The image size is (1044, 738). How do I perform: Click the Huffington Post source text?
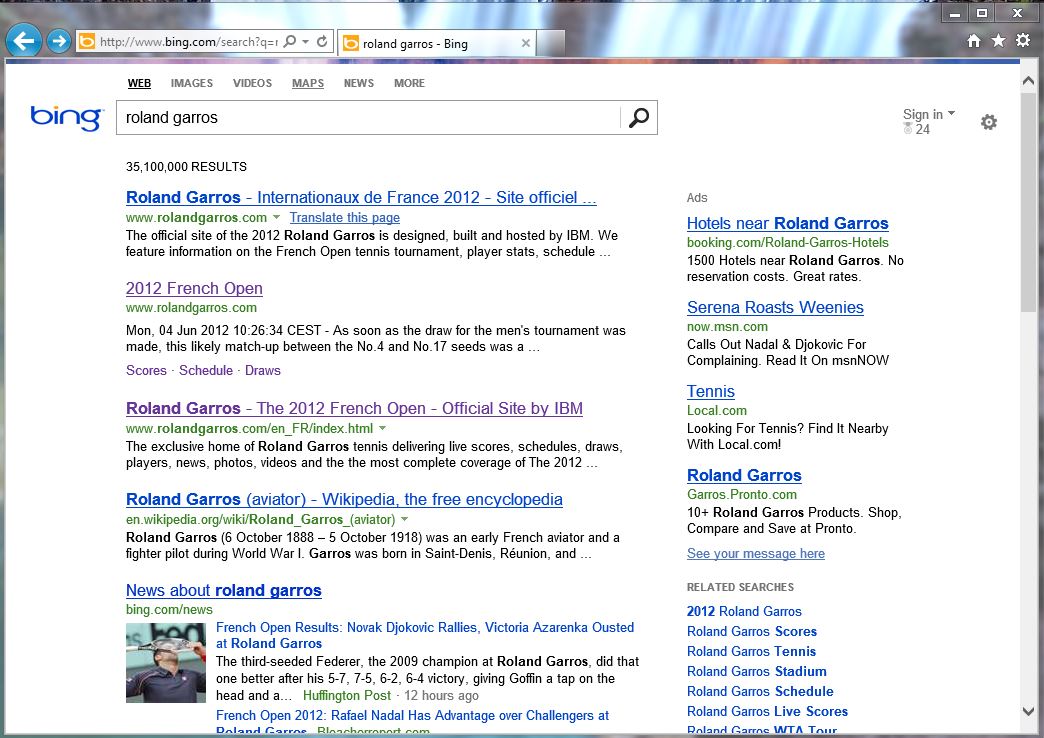pos(346,695)
